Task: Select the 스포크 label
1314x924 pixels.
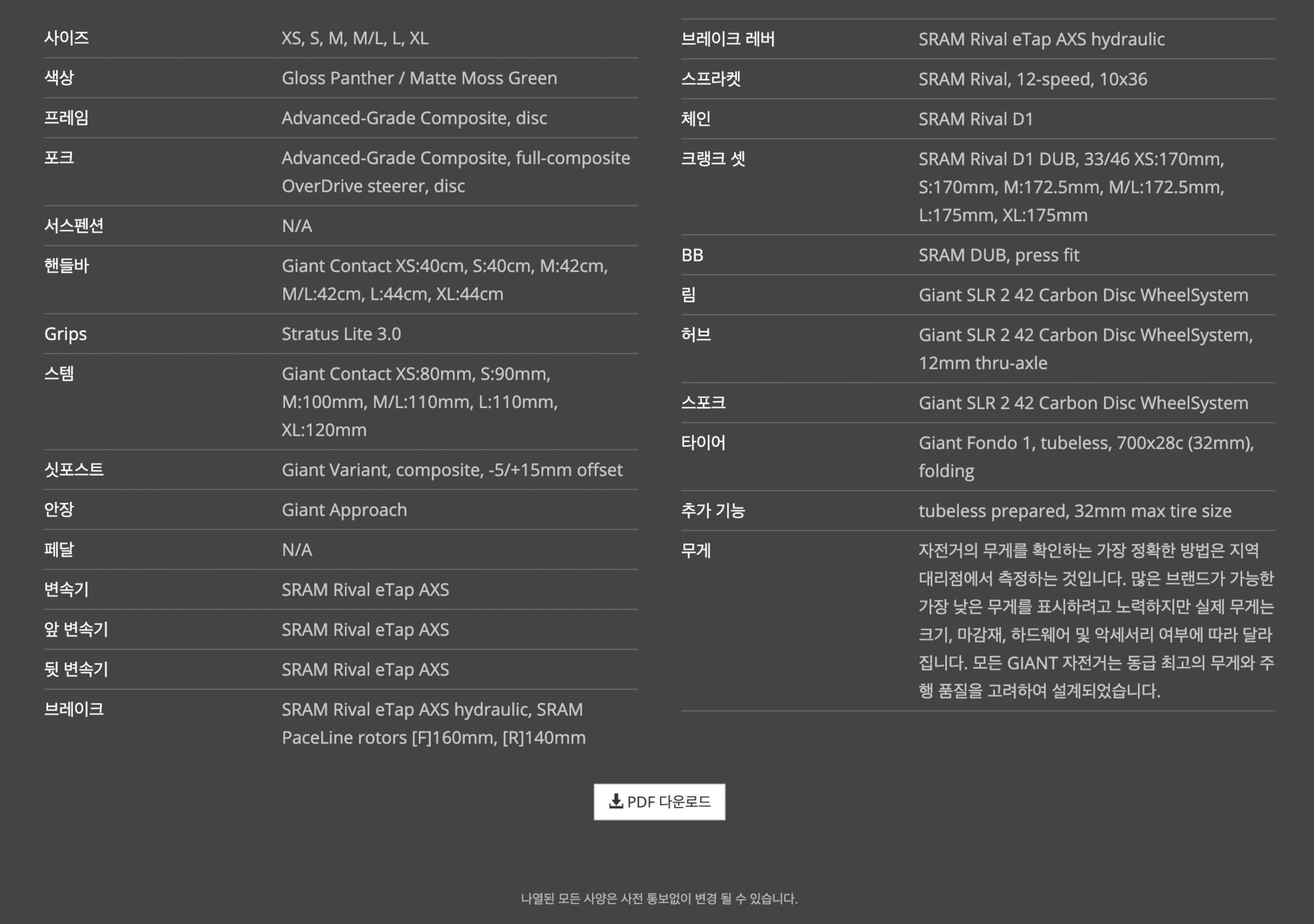Action: coord(703,402)
